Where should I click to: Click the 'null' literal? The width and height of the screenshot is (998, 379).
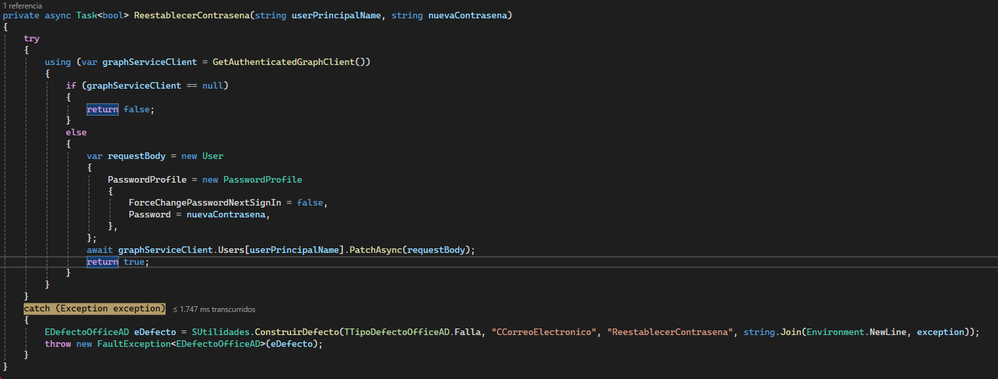coord(212,85)
